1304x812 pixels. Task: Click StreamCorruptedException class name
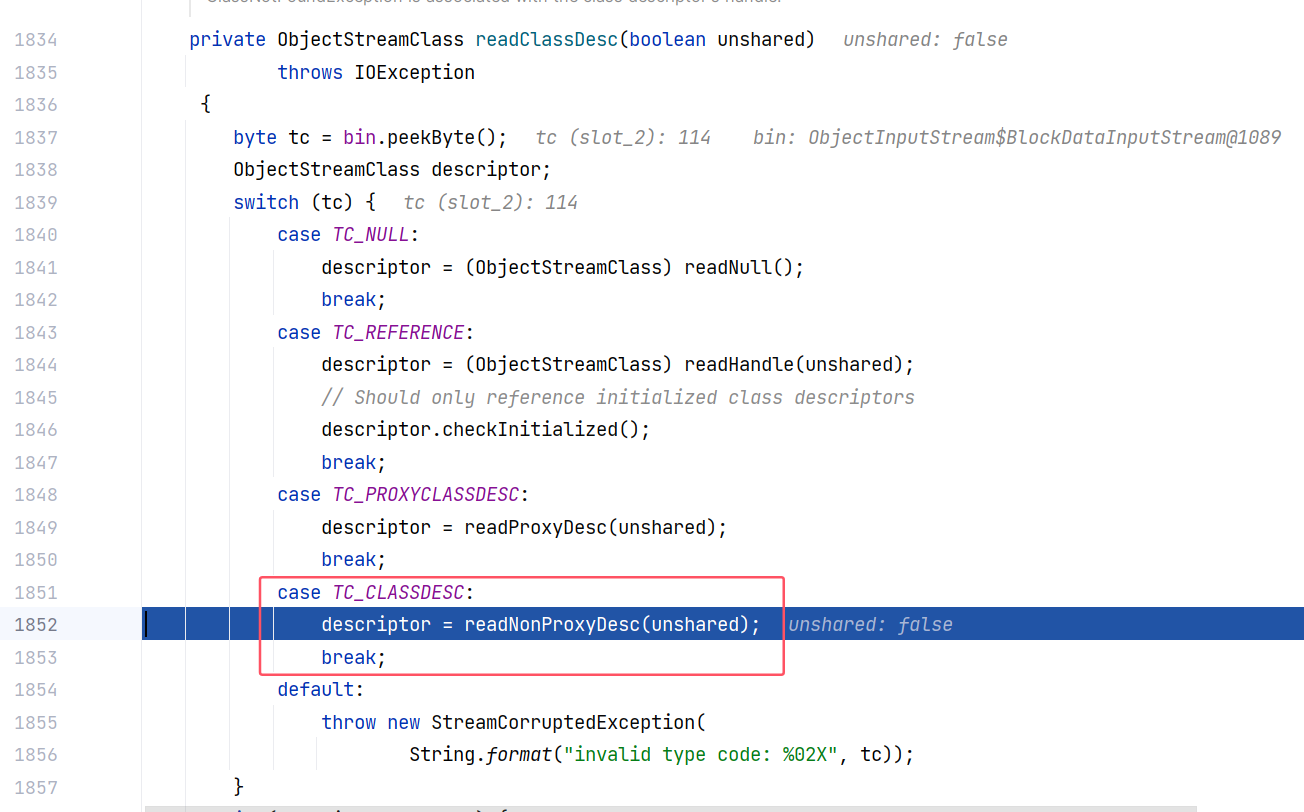[562, 722]
